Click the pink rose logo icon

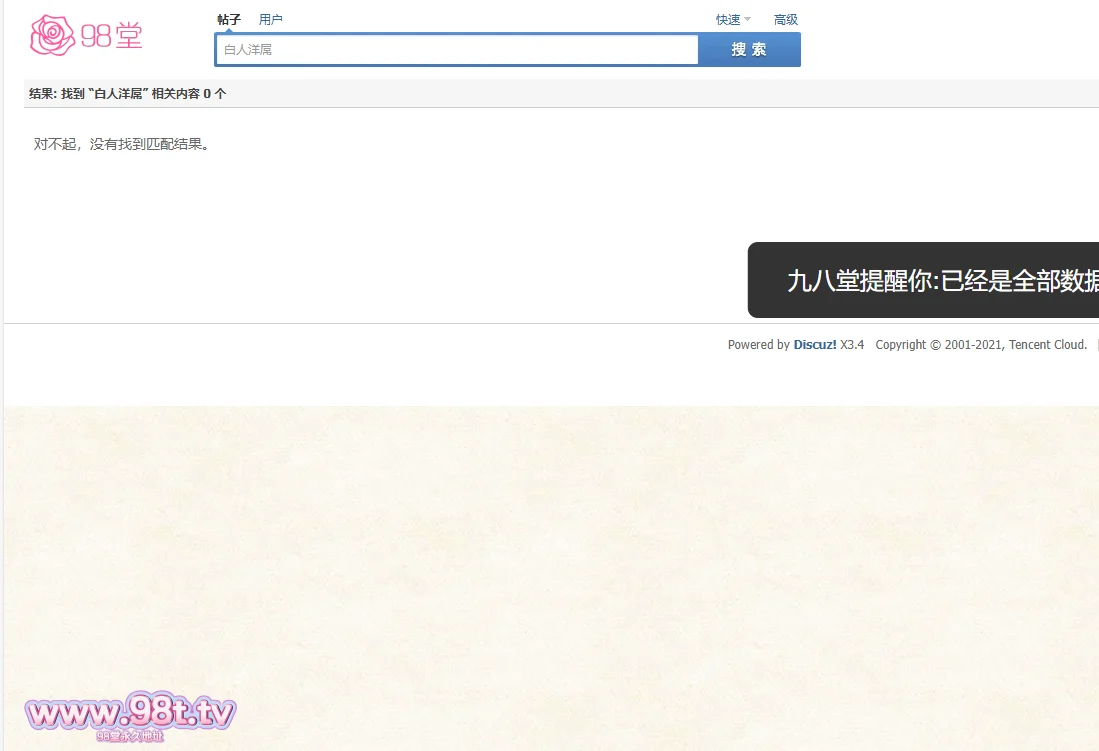(x=53, y=36)
